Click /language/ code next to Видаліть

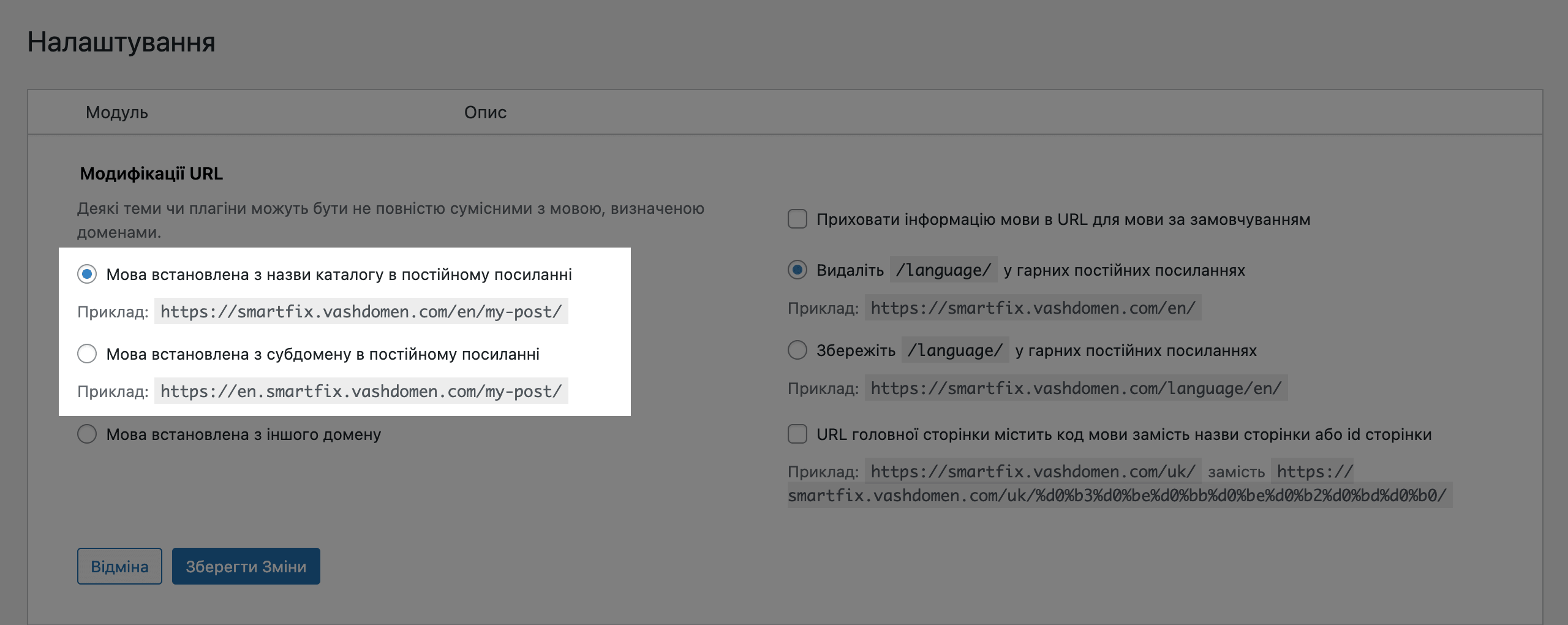point(943,270)
